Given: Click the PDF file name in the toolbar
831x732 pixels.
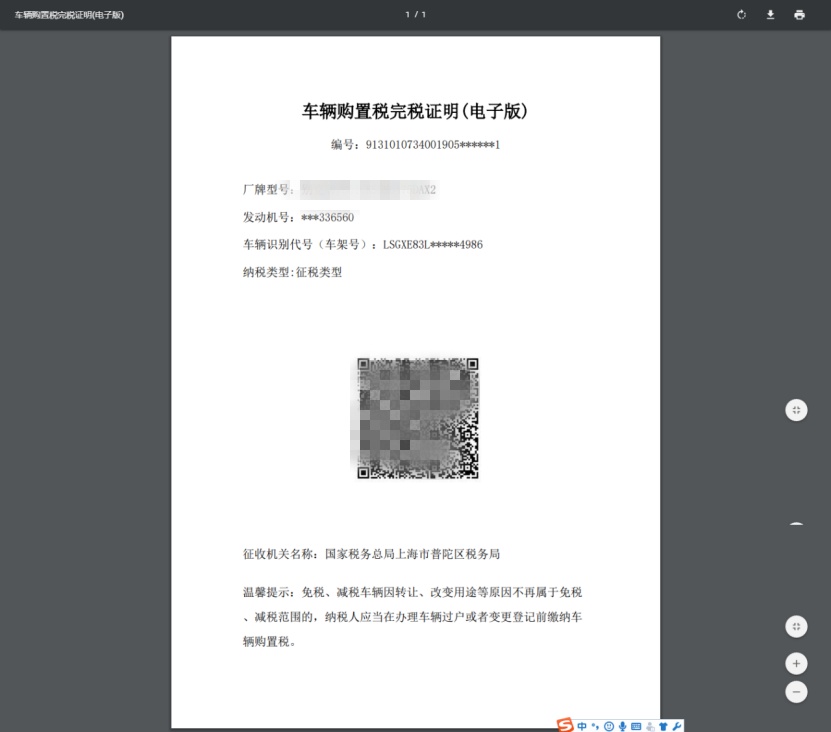Looking at the screenshot, I should coord(69,15).
